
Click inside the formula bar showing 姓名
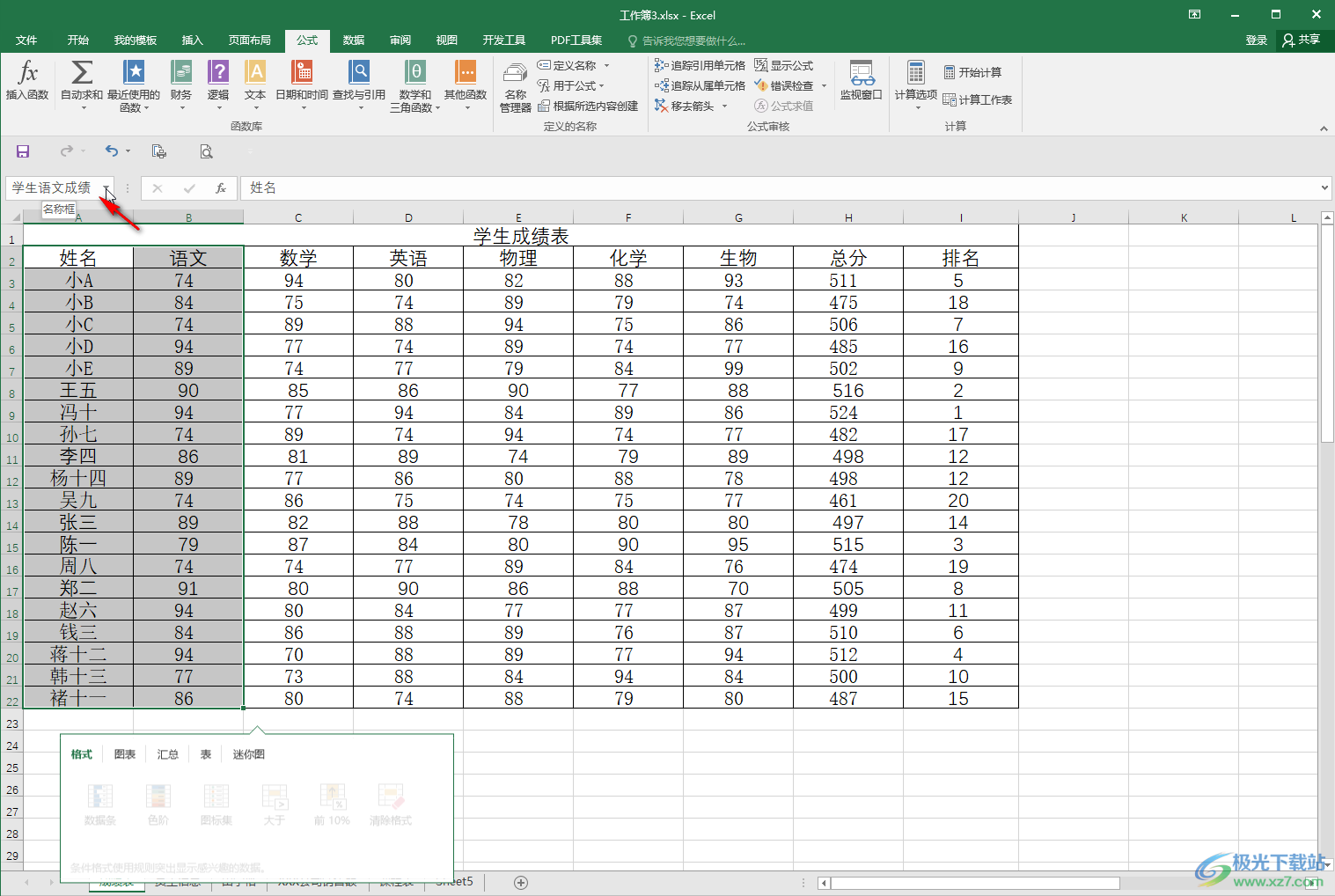click(779, 187)
